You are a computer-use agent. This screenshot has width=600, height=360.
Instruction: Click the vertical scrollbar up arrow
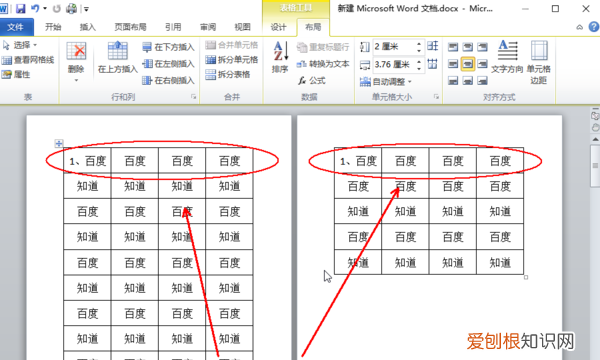click(x=595, y=139)
